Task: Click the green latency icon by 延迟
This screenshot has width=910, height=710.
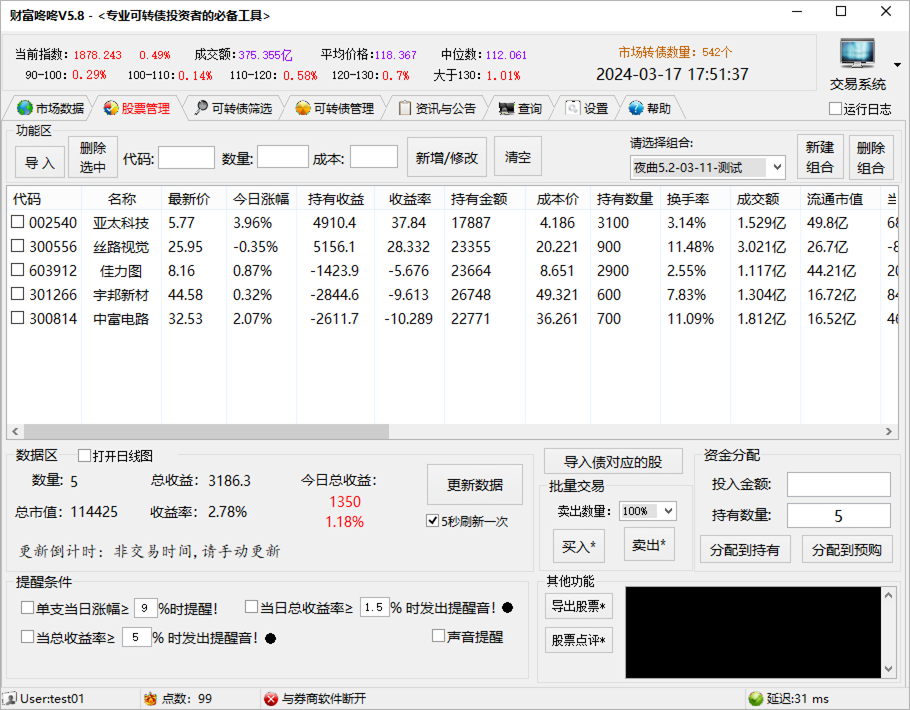Action: (x=756, y=698)
